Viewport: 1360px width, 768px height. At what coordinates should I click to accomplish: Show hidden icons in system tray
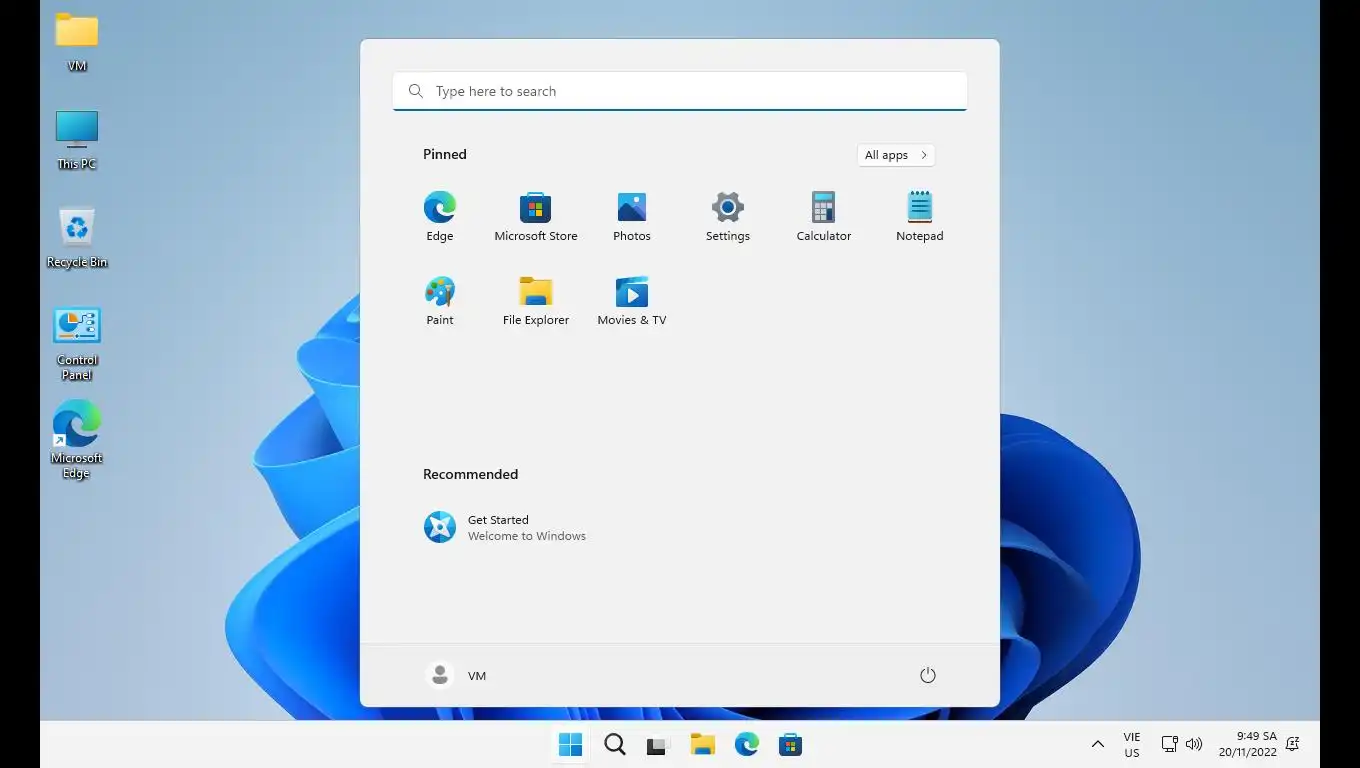coord(1097,744)
